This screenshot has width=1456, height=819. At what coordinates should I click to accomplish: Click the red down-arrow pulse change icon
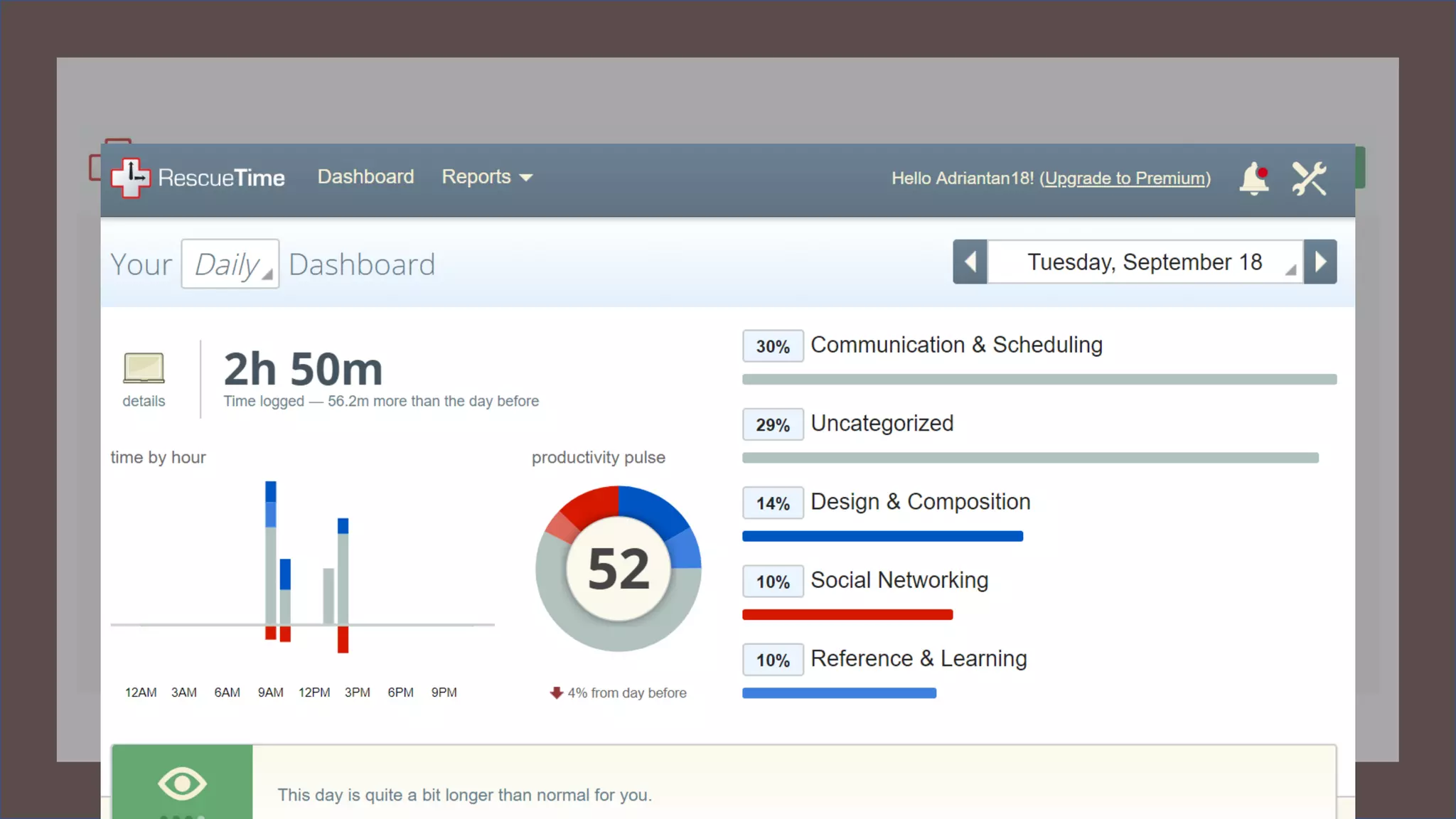pos(556,692)
